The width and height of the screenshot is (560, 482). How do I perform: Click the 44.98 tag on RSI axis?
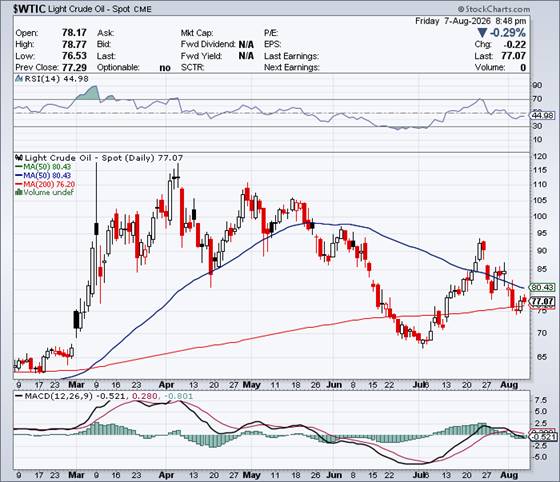tap(542, 115)
